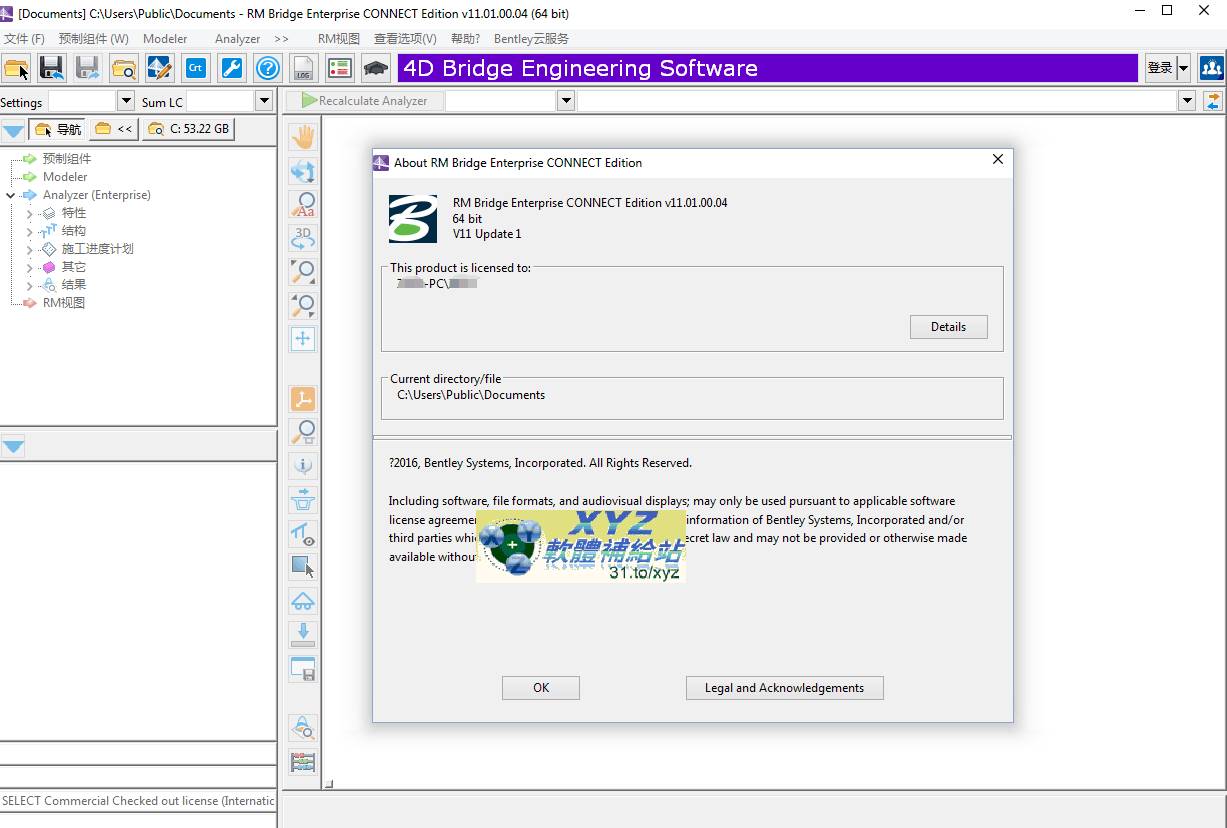This screenshot has height=828, width=1227.
Task: Open the wrench settings icon
Action: (x=232, y=68)
